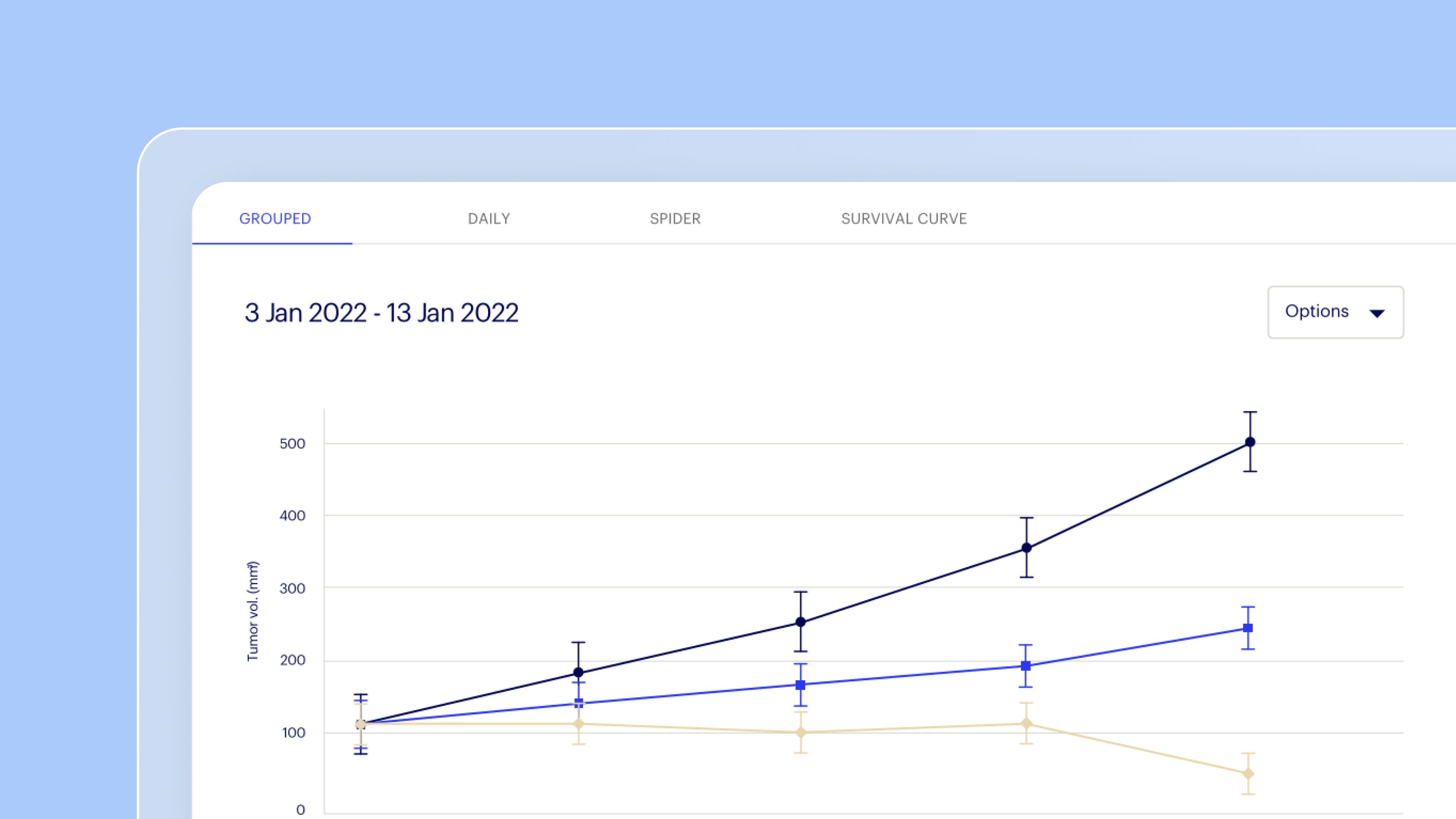This screenshot has width=1456, height=819.
Task: Open the Daily tab
Action: 489,219
